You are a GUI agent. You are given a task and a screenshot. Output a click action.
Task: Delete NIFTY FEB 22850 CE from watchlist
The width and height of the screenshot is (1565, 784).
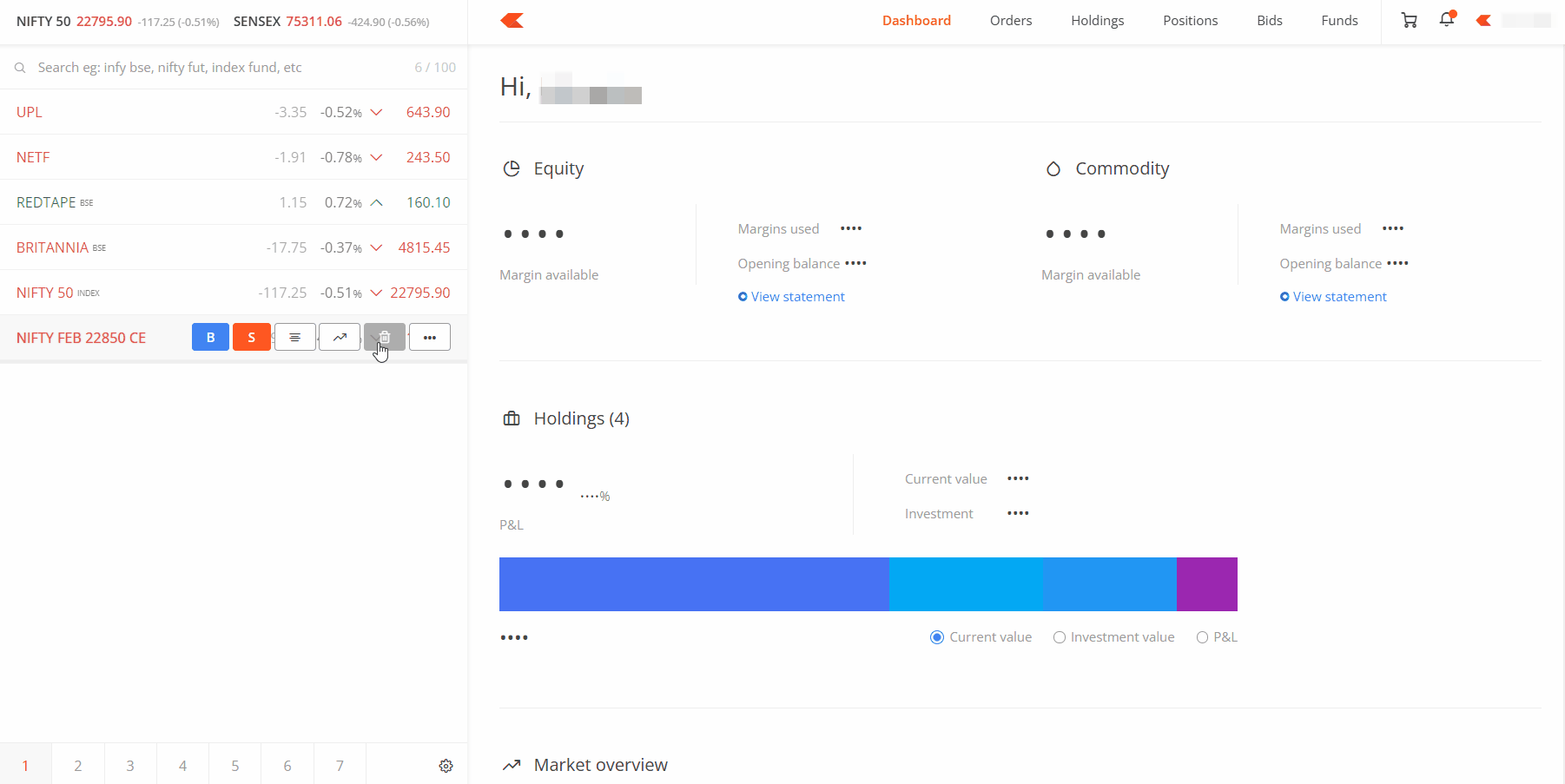385,337
